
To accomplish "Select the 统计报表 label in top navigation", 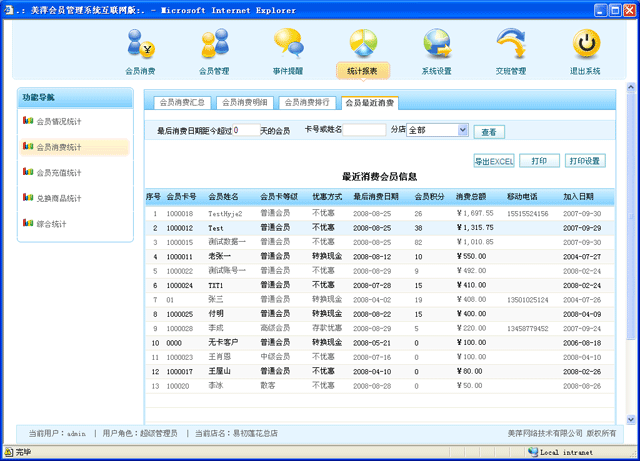I will [x=362, y=71].
